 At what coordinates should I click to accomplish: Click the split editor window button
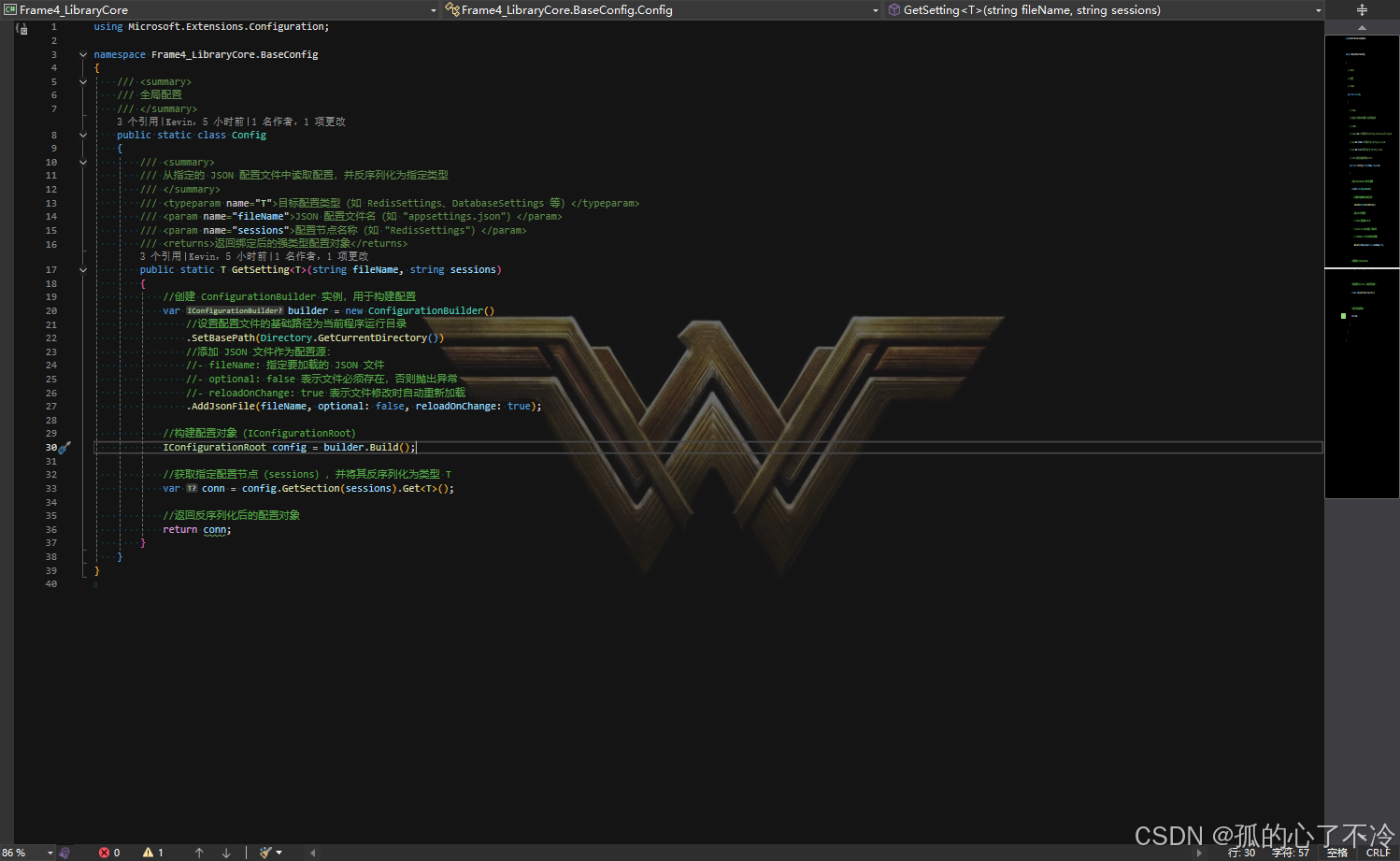pyautogui.click(x=1362, y=10)
